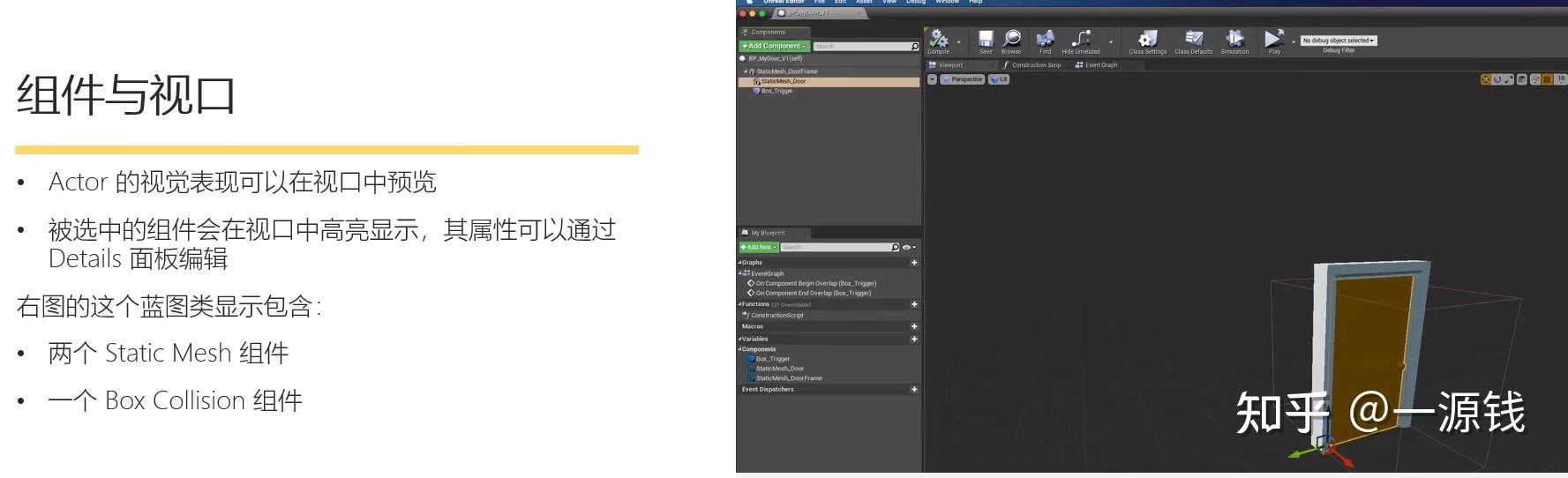This screenshot has height=478, width=1568.
Task: Open the View menu
Action: 889,2
